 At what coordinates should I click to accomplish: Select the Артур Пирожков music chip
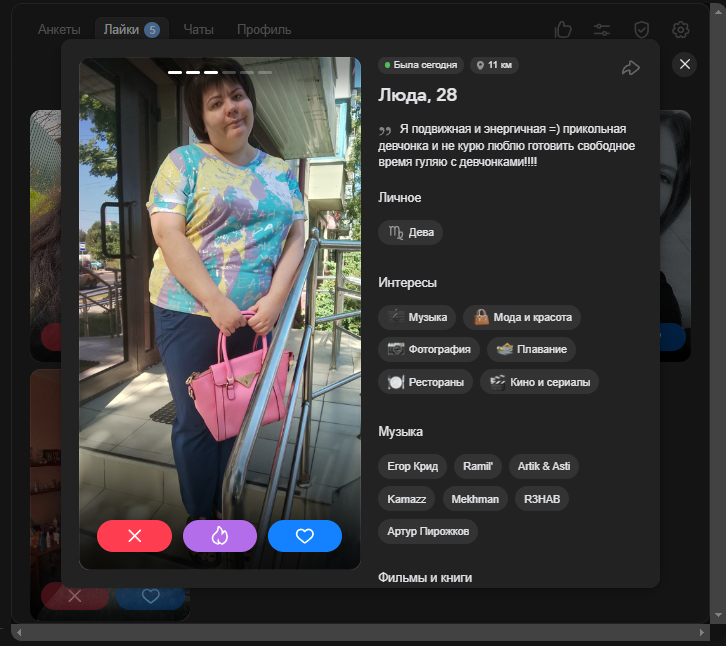pyautogui.click(x=428, y=532)
